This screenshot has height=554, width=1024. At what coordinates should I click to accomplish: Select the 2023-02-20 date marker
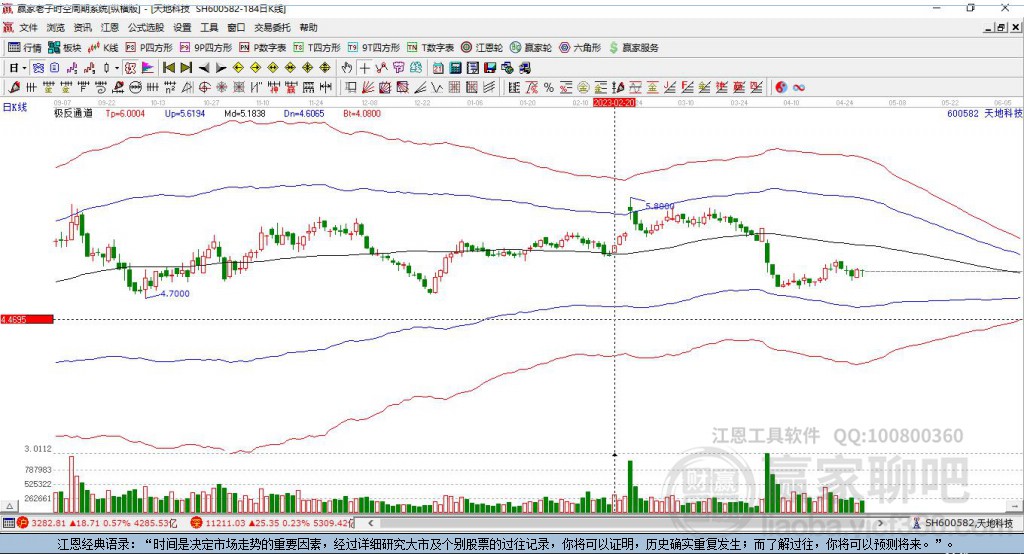(x=614, y=103)
